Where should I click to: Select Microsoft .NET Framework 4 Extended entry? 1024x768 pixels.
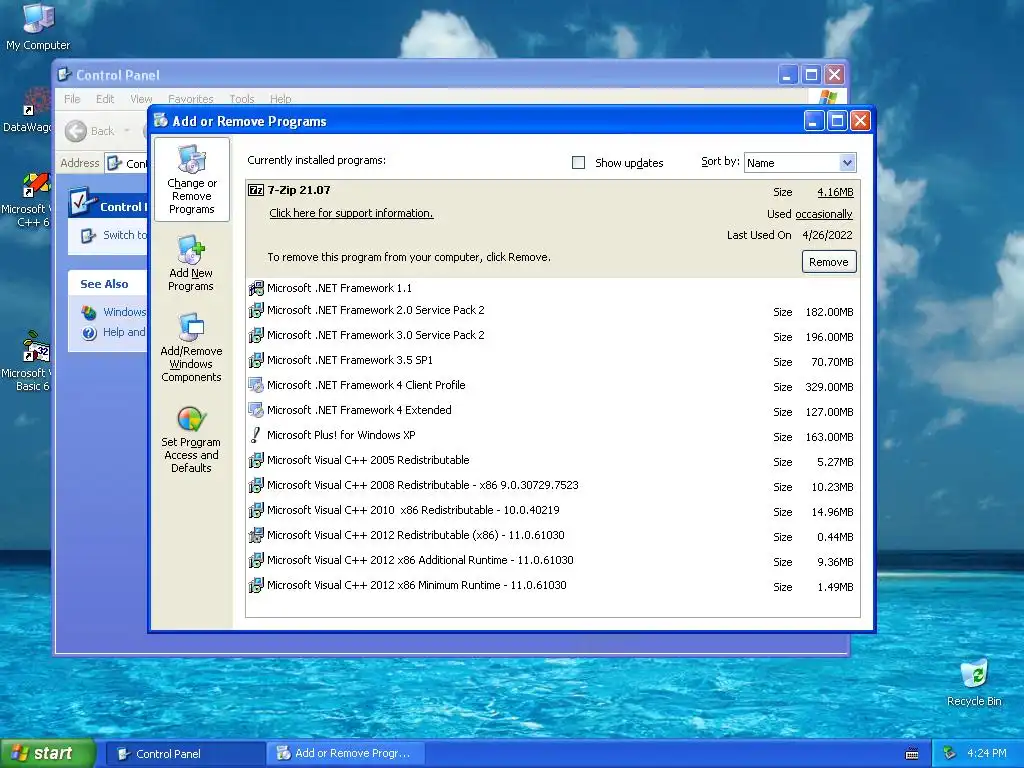tap(552, 411)
